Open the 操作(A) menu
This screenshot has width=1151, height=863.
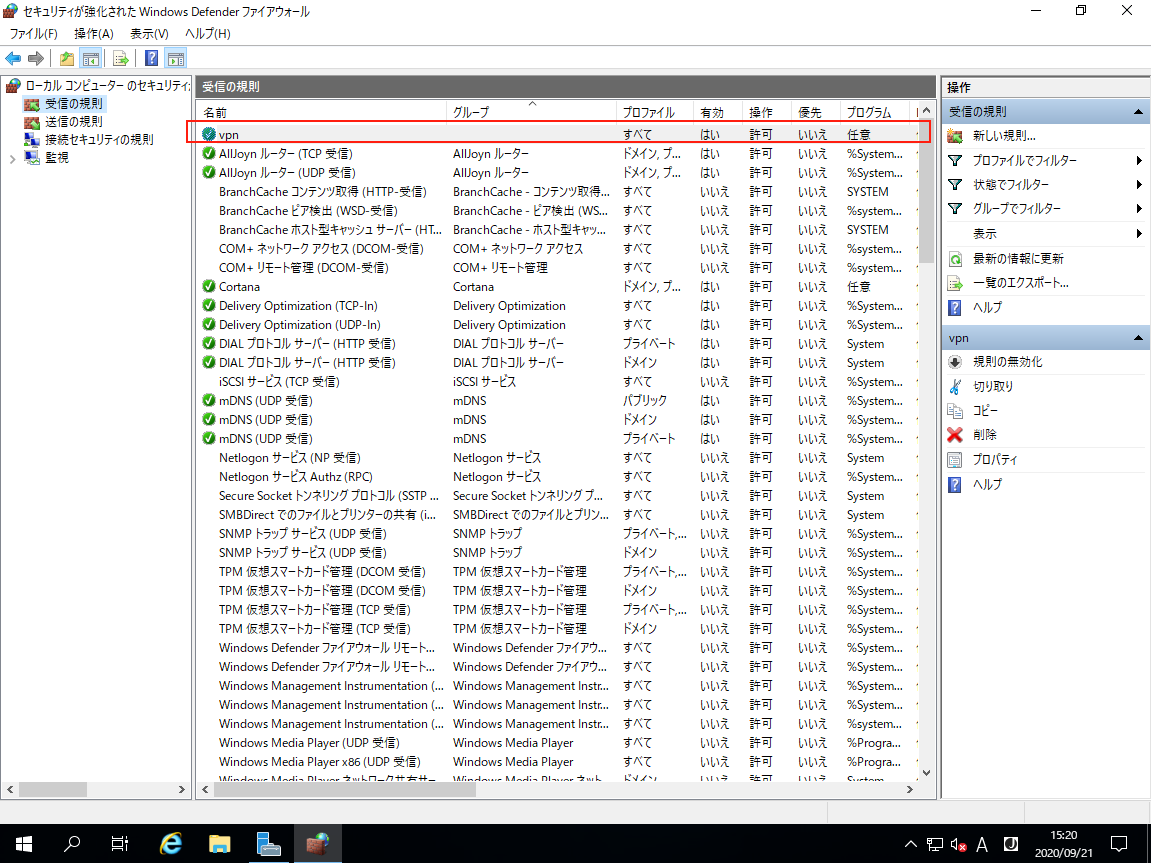(94, 34)
